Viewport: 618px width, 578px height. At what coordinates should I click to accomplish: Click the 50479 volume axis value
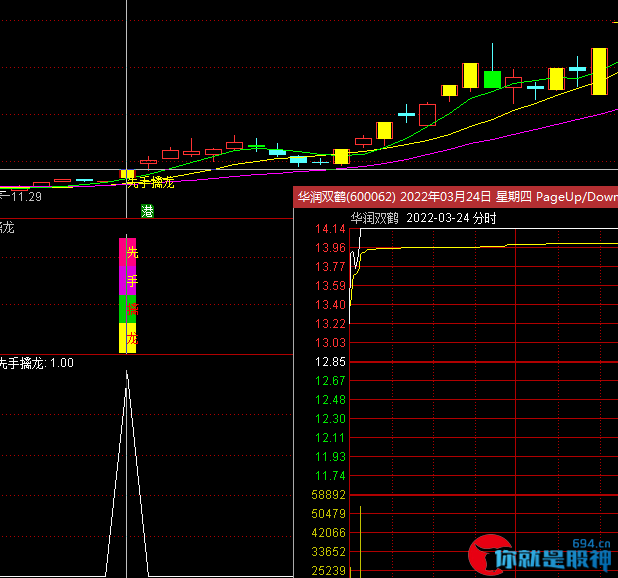(328, 514)
